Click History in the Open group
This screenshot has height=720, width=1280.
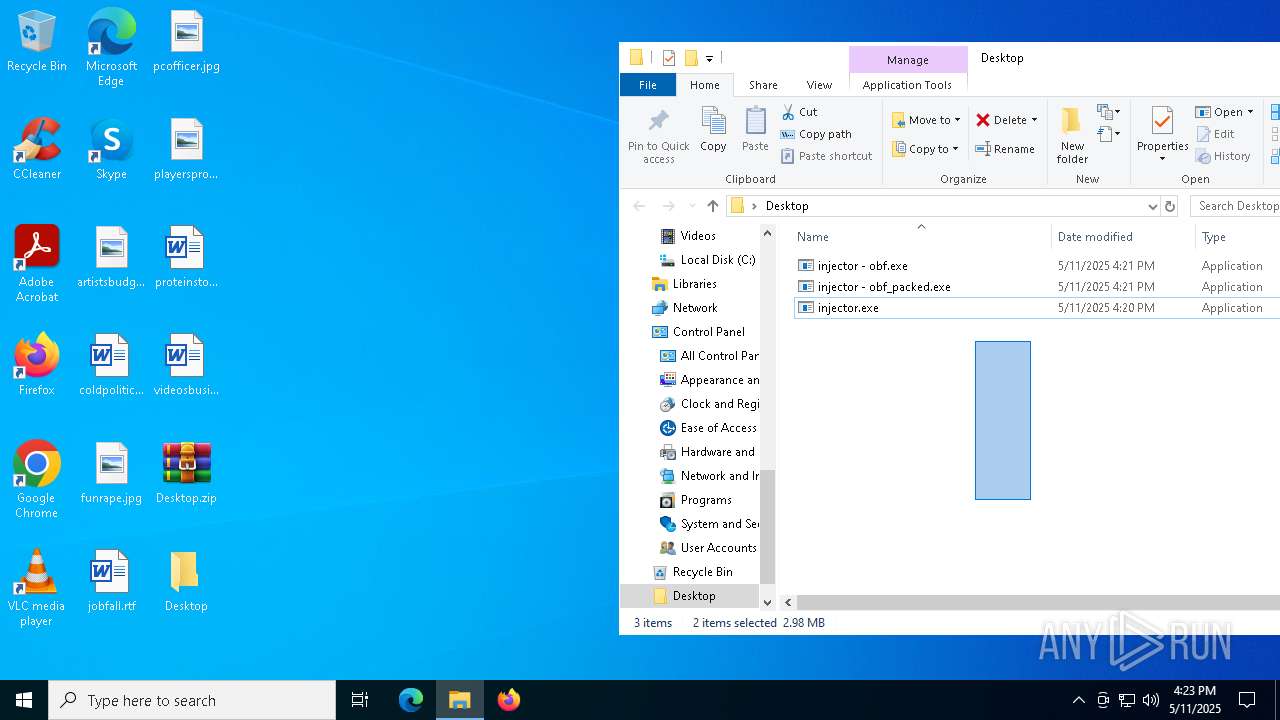1223,156
